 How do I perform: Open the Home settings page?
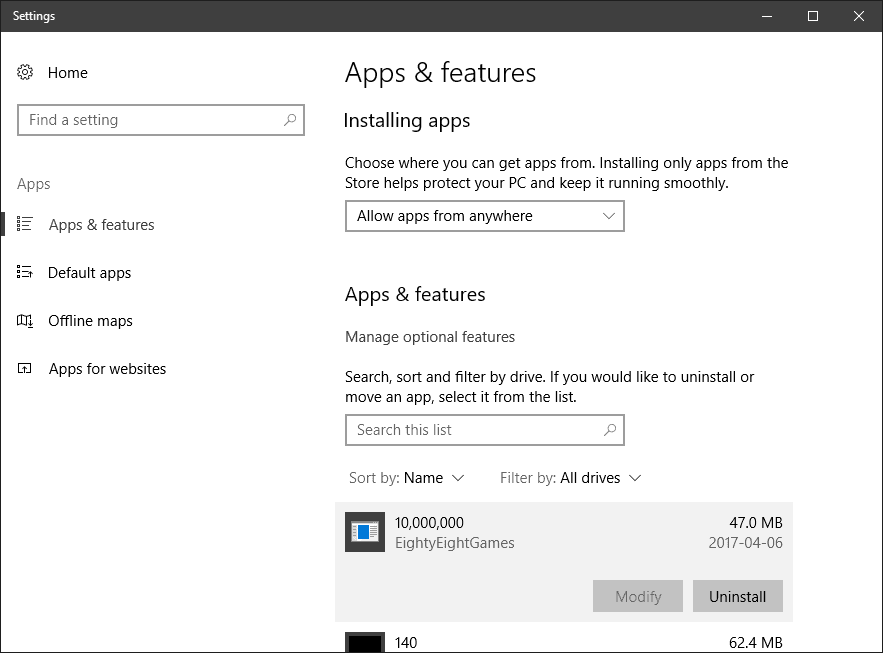(x=68, y=73)
